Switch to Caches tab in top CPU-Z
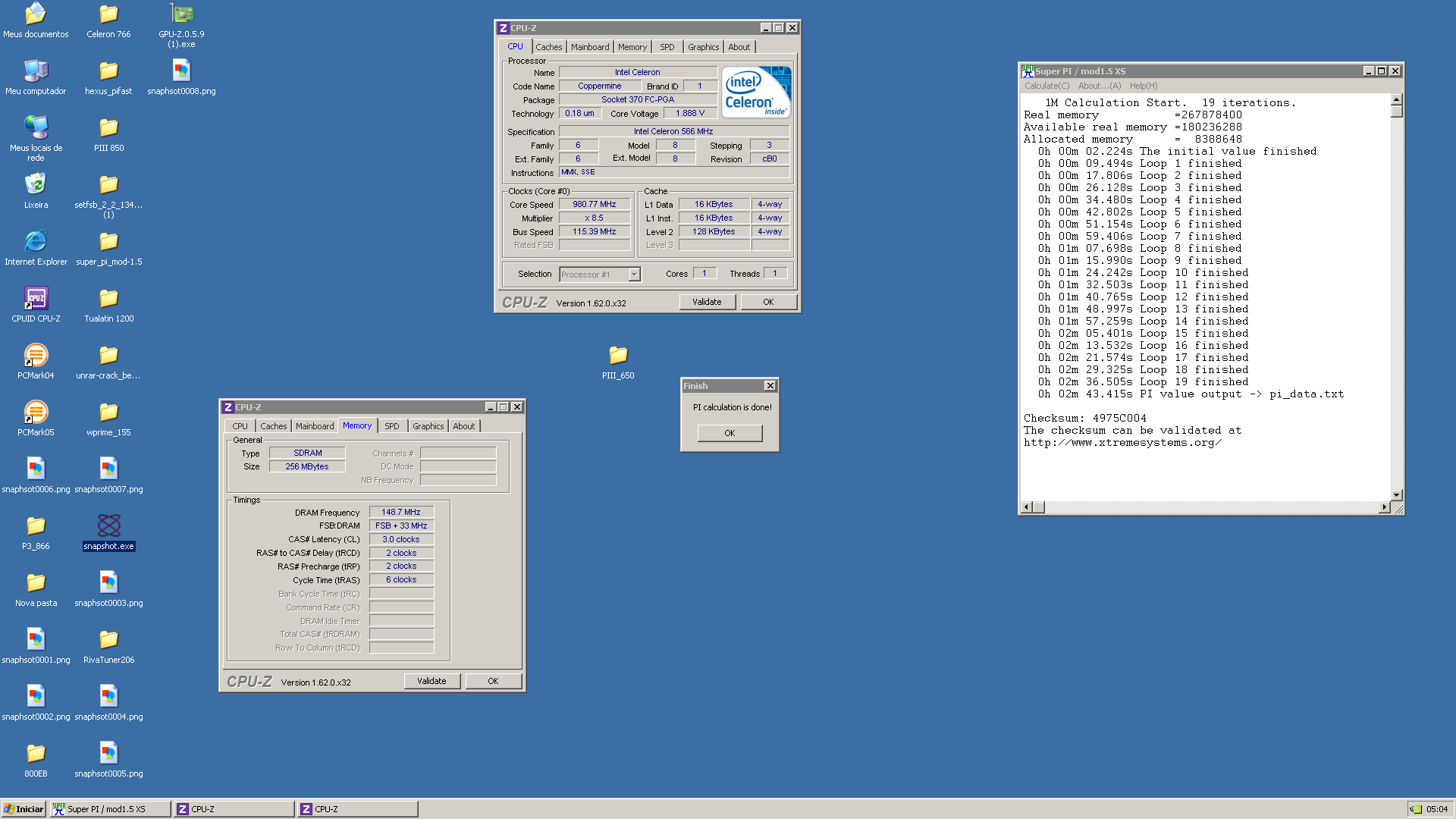Screen dimensions: 1456x819 click(548, 47)
